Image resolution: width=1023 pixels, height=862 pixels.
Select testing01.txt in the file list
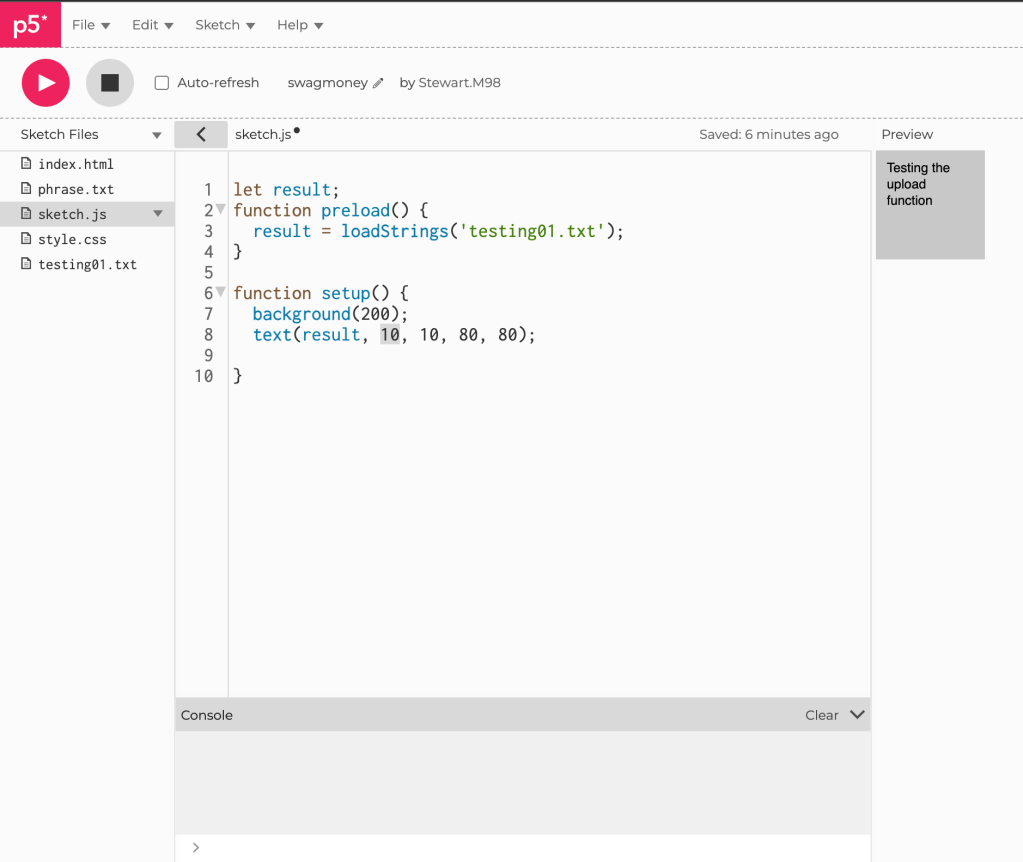tap(87, 264)
